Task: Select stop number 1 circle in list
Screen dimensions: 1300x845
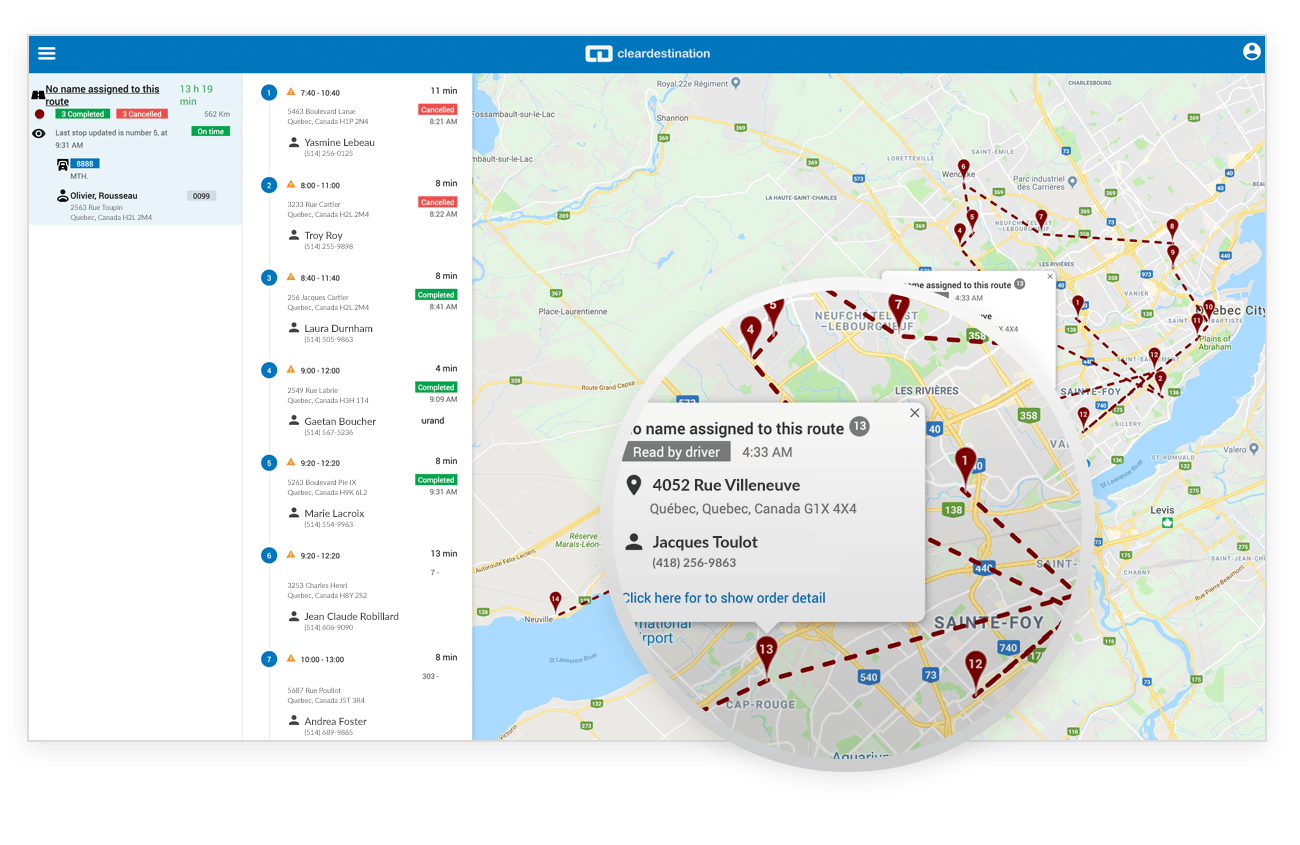Action: pyautogui.click(x=268, y=93)
